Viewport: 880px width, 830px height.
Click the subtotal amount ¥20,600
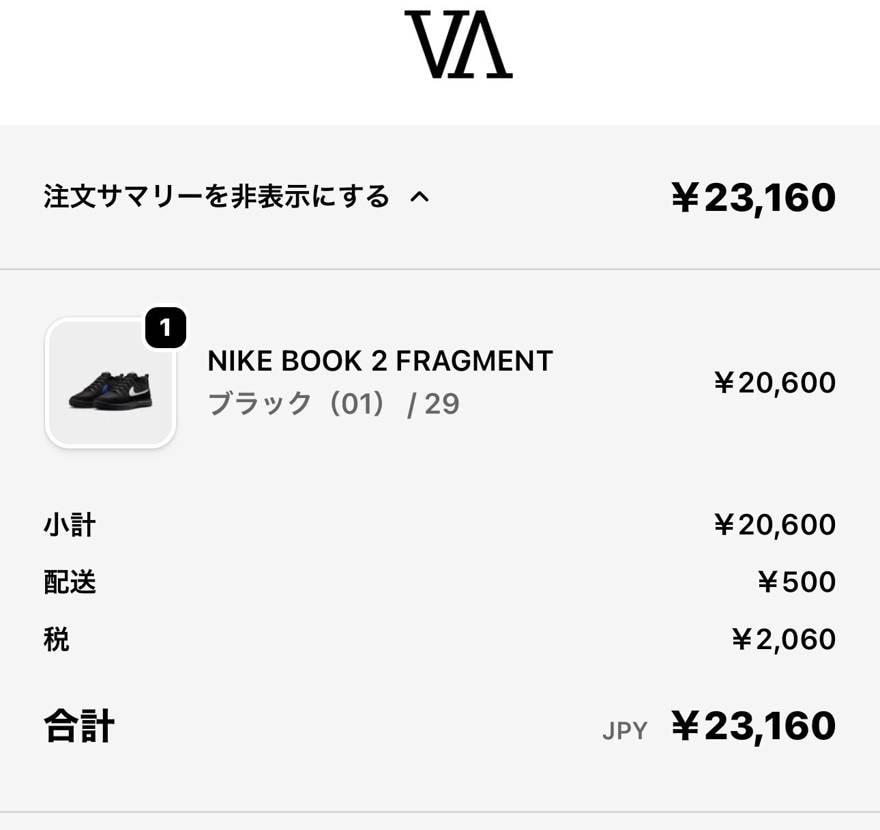[775, 524]
